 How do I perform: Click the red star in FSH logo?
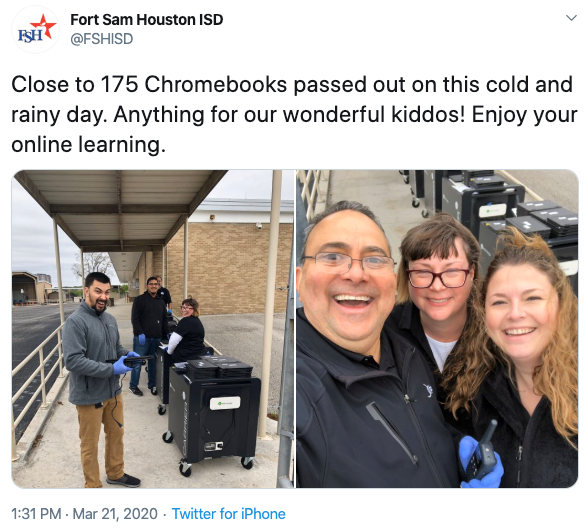click(44, 26)
